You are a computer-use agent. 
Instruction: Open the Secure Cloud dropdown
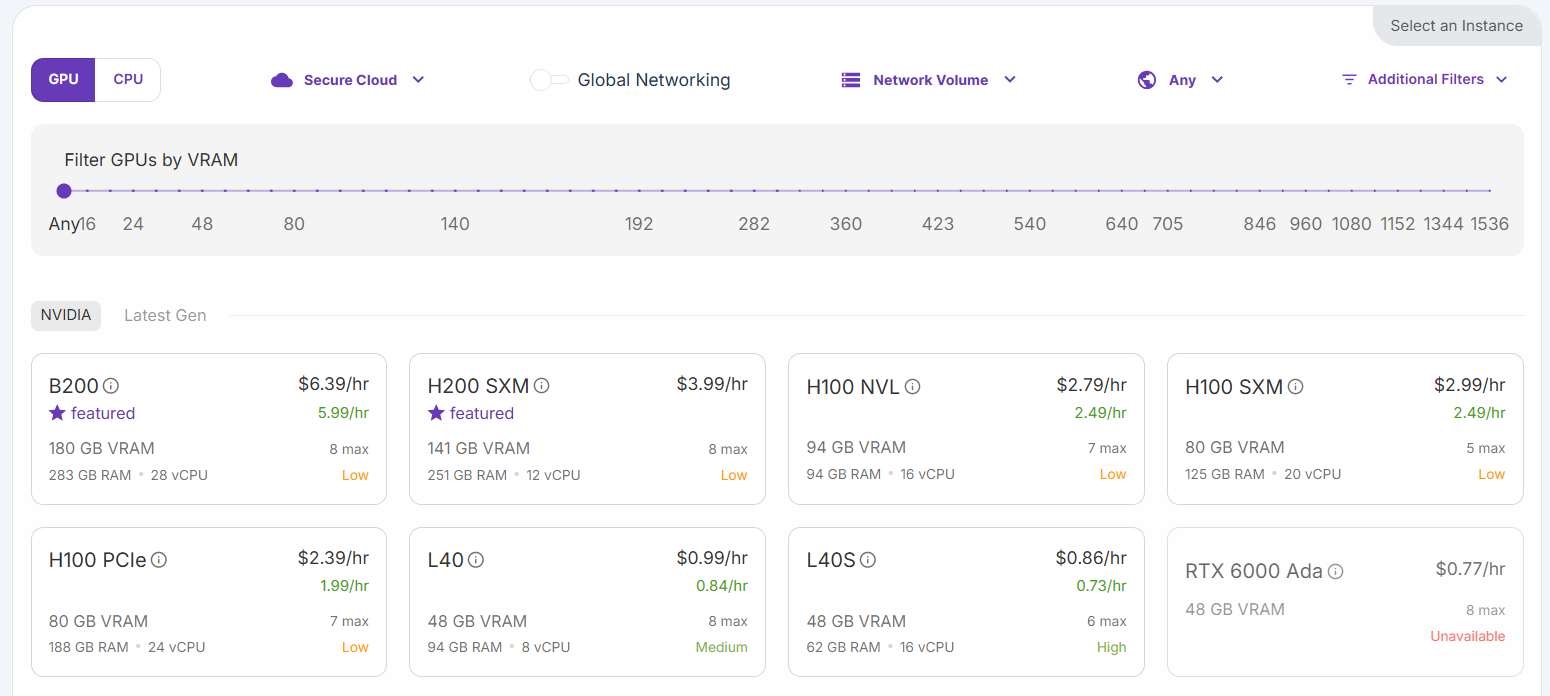348,80
